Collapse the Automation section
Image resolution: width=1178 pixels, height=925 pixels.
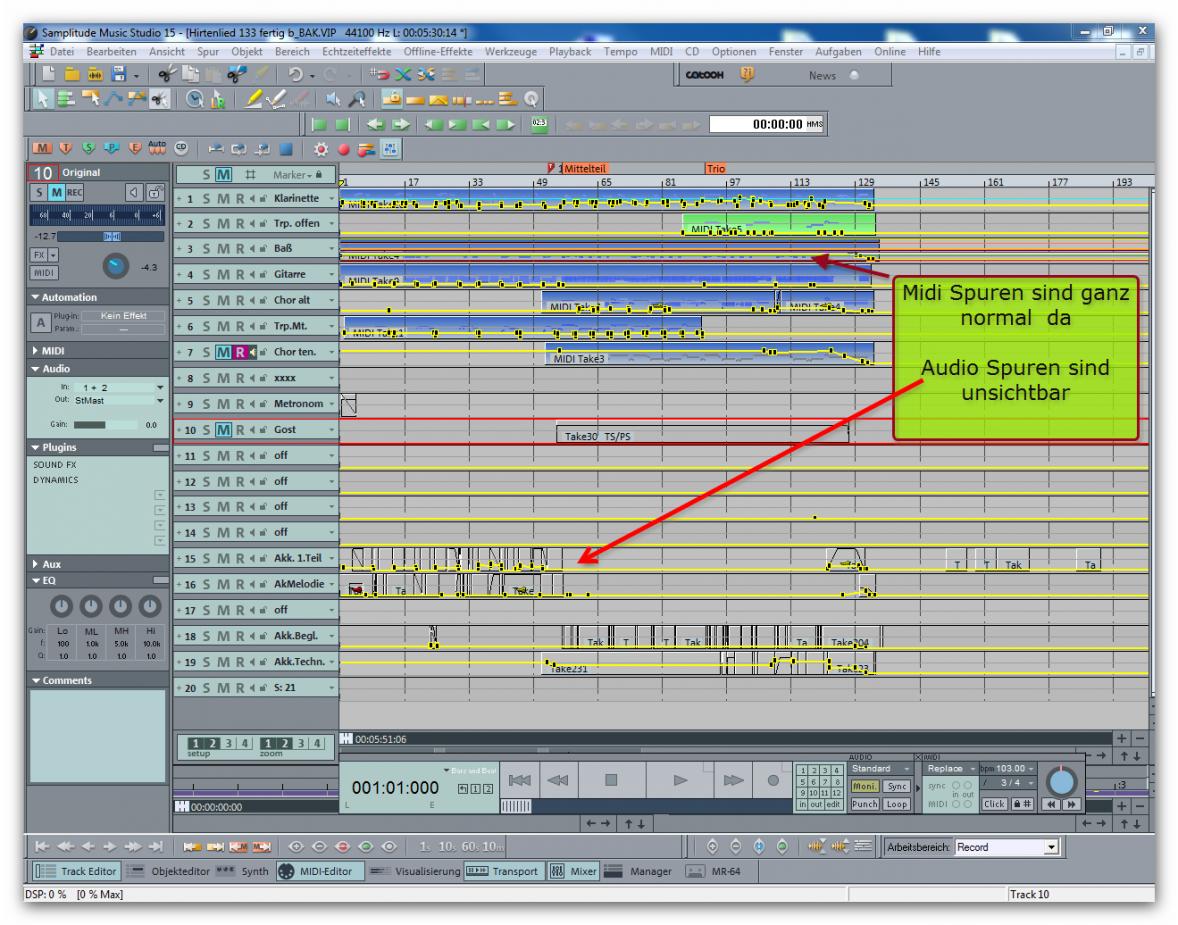coord(35,298)
